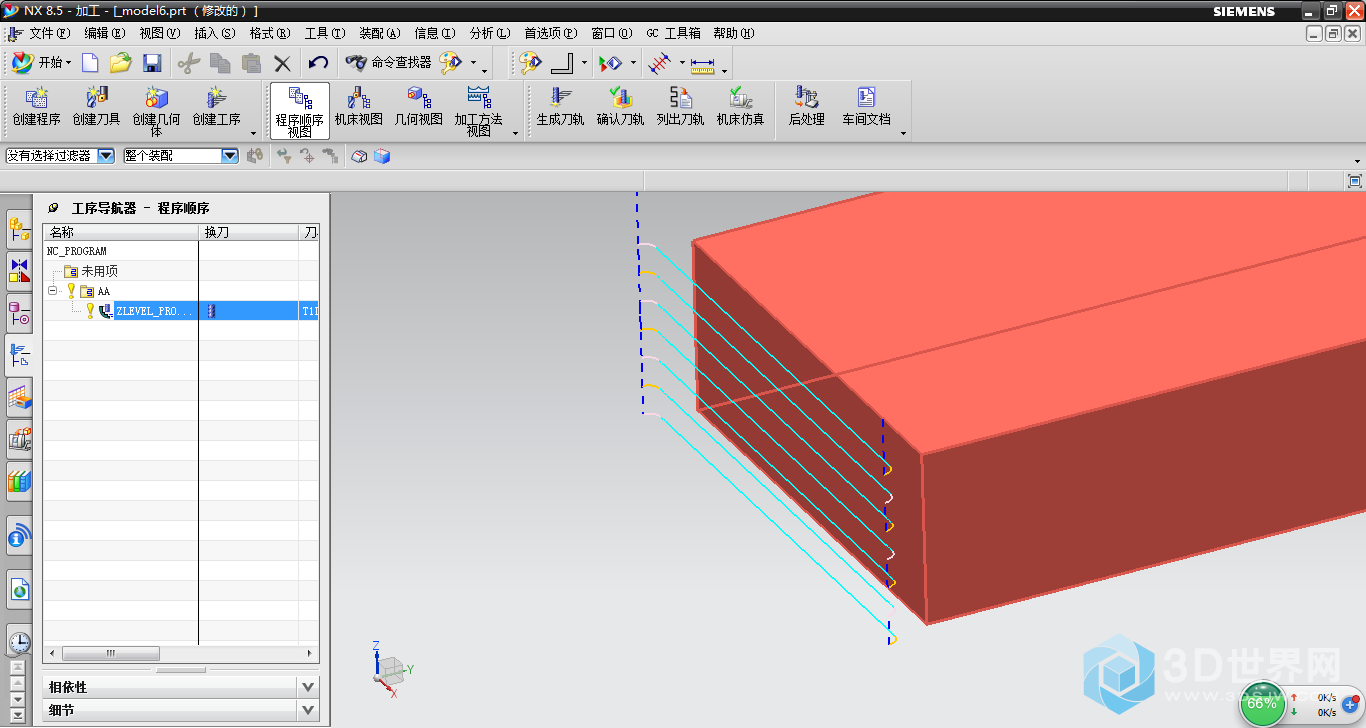Switch to 机床视图 machine tool view

[x=359, y=106]
